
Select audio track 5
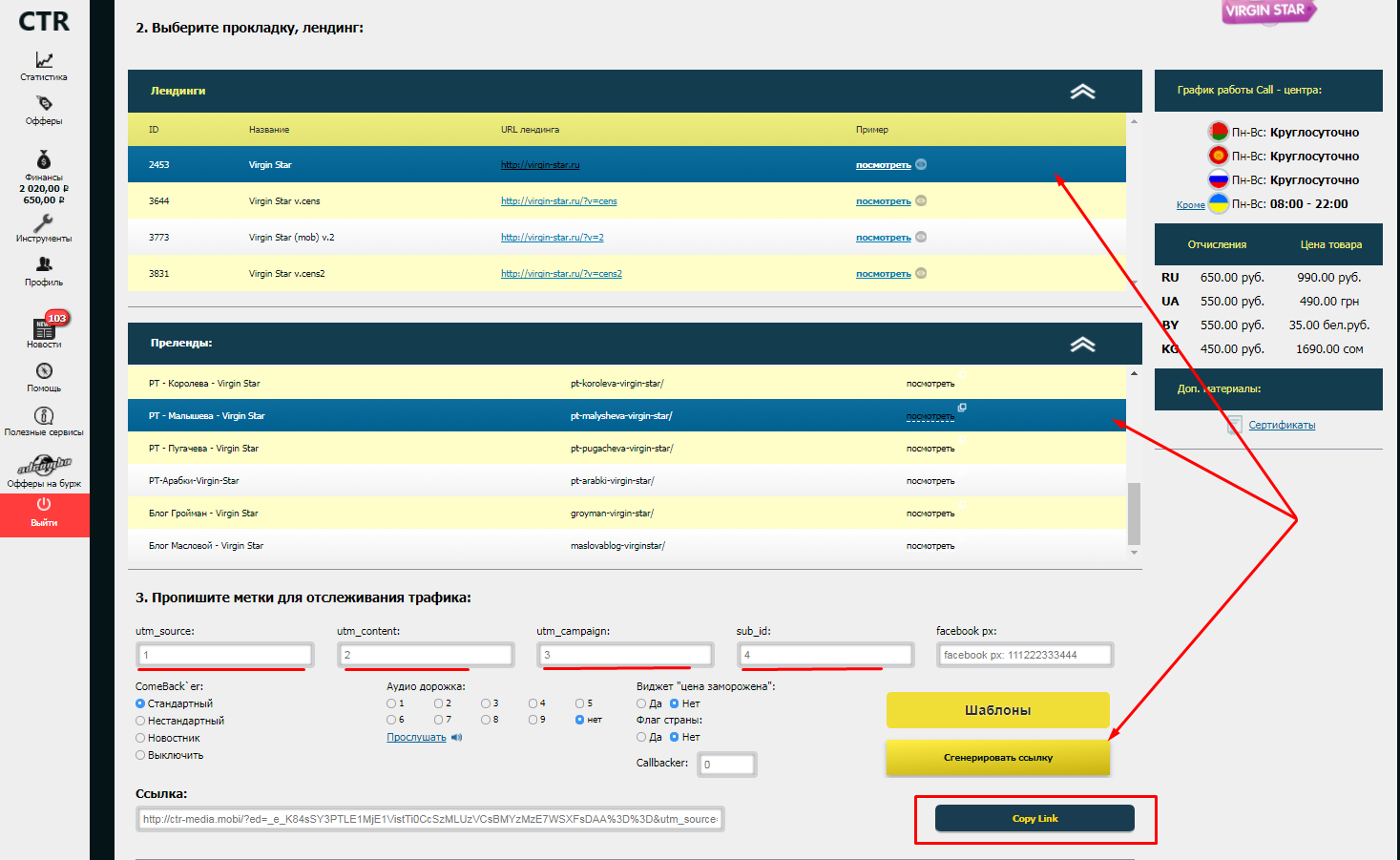pyautogui.click(x=580, y=703)
